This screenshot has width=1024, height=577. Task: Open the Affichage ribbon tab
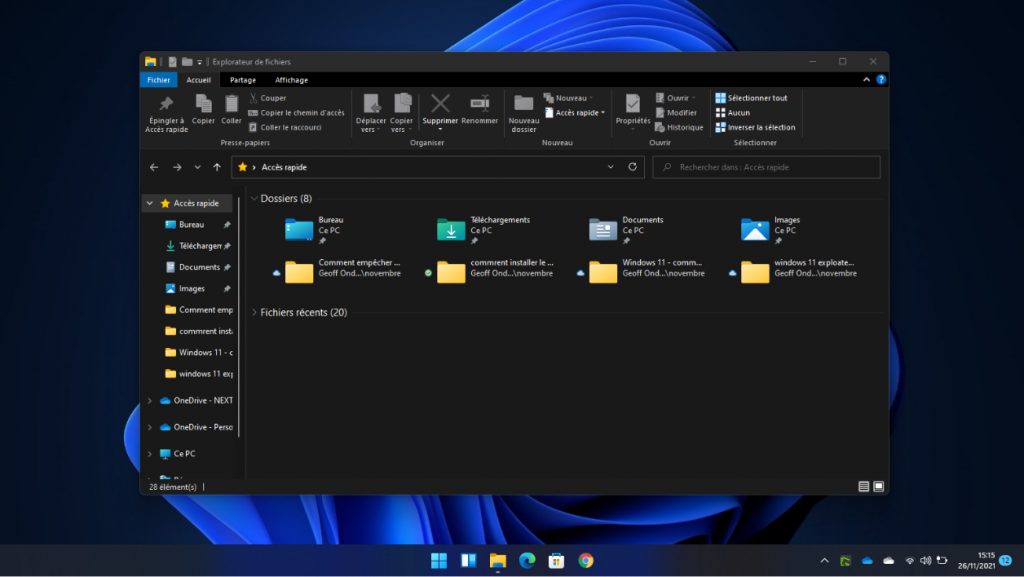pyautogui.click(x=291, y=80)
